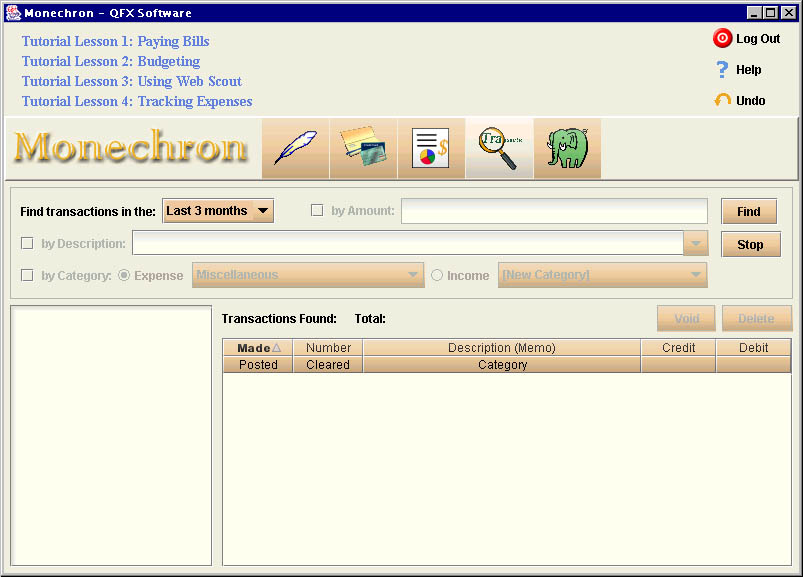Open the budget report pie chart icon
This screenshot has height=577, width=803.
click(432, 148)
